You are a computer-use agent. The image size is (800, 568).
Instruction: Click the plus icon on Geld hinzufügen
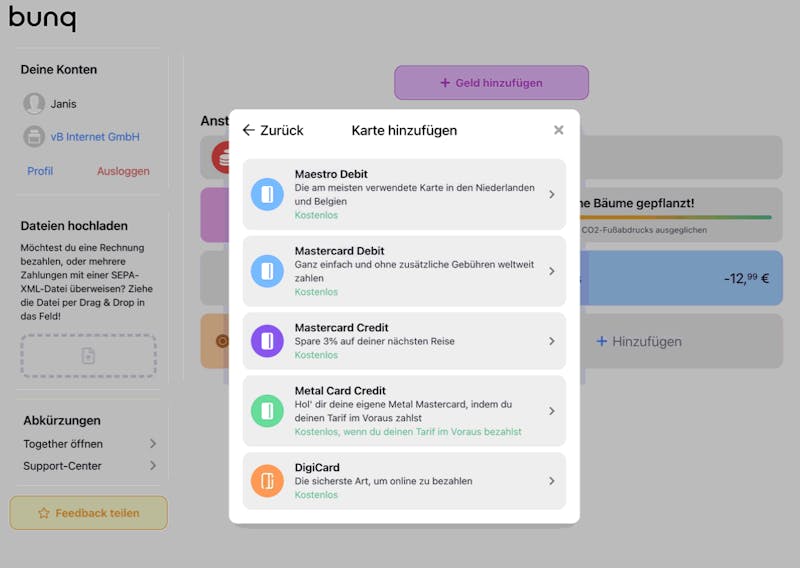click(x=445, y=83)
